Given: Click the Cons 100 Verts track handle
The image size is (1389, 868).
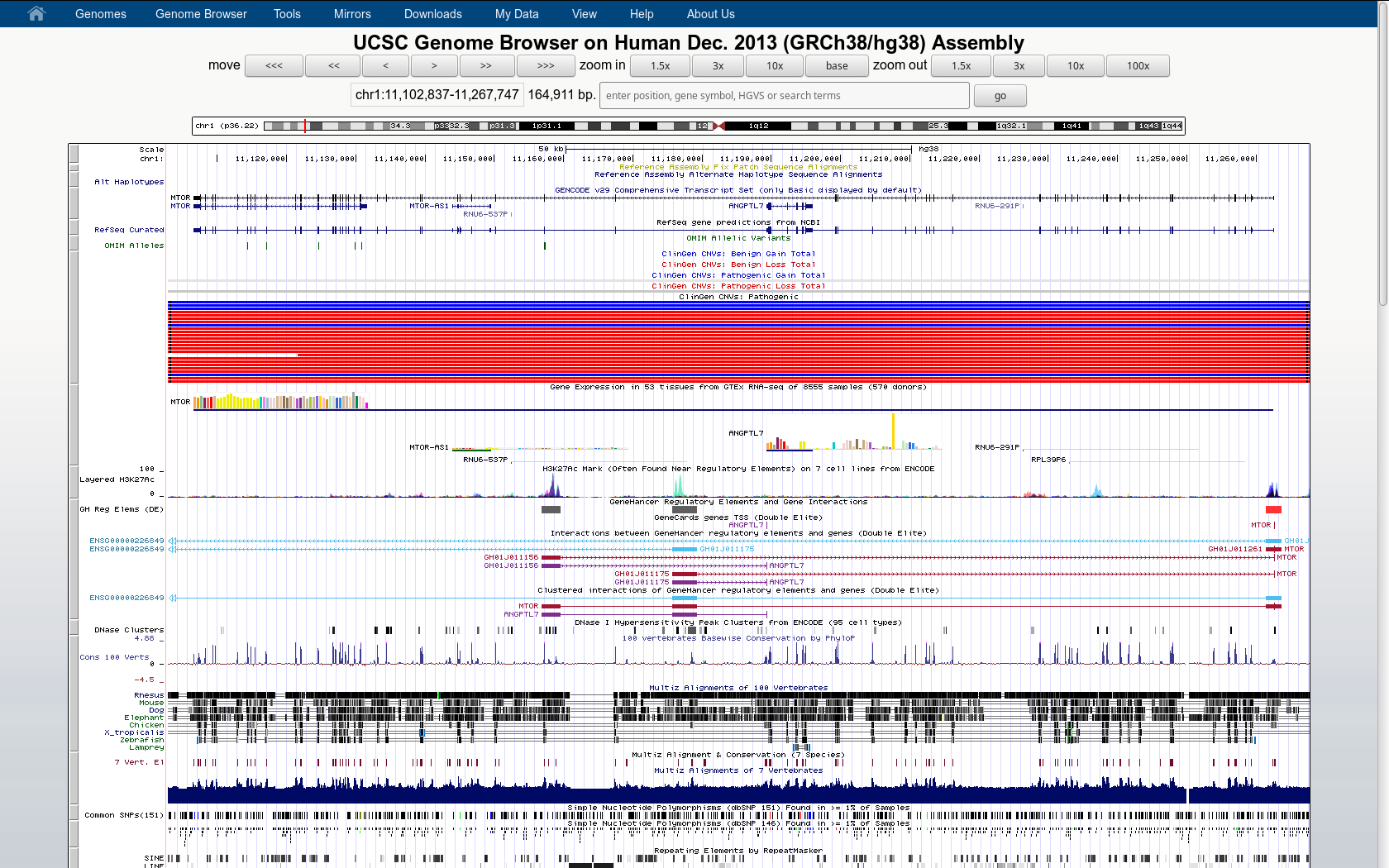Looking at the screenshot, I should [x=74, y=657].
